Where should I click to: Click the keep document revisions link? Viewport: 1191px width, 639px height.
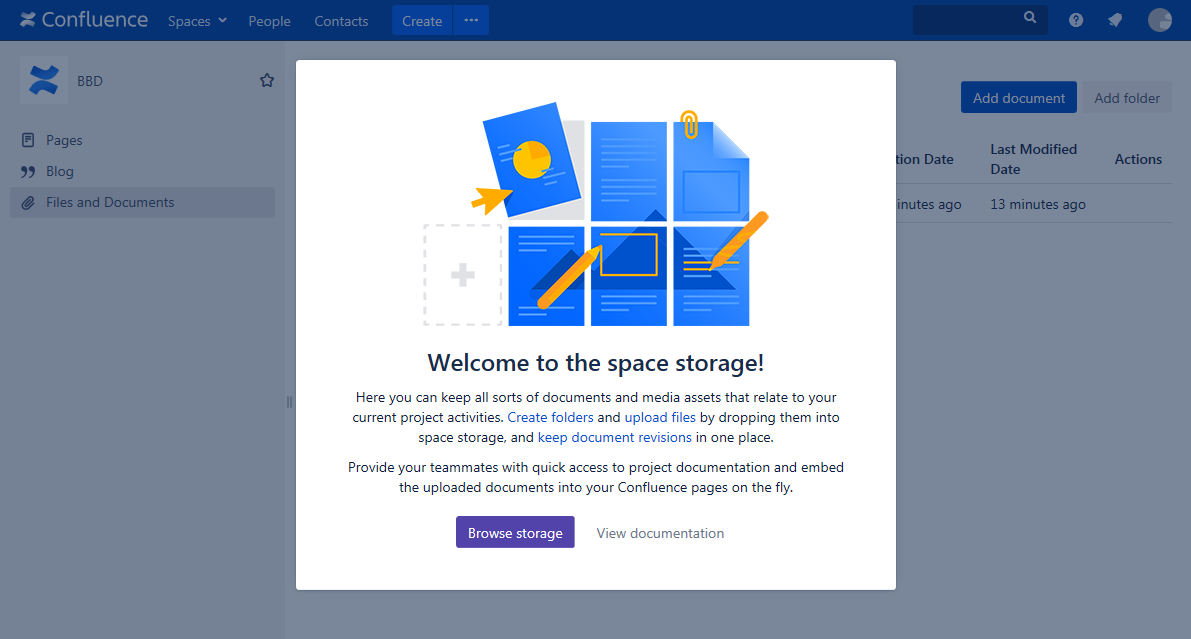(614, 437)
